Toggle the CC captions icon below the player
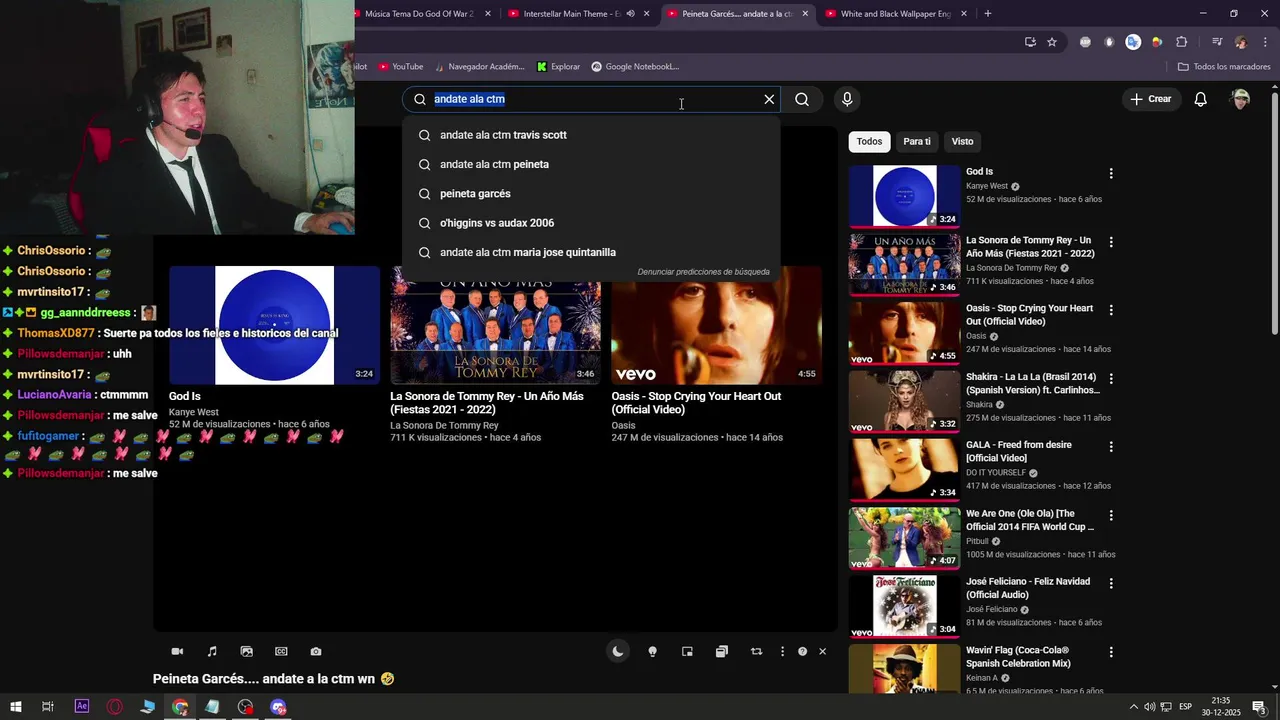Viewport: 1280px width, 720px height. 281,652
